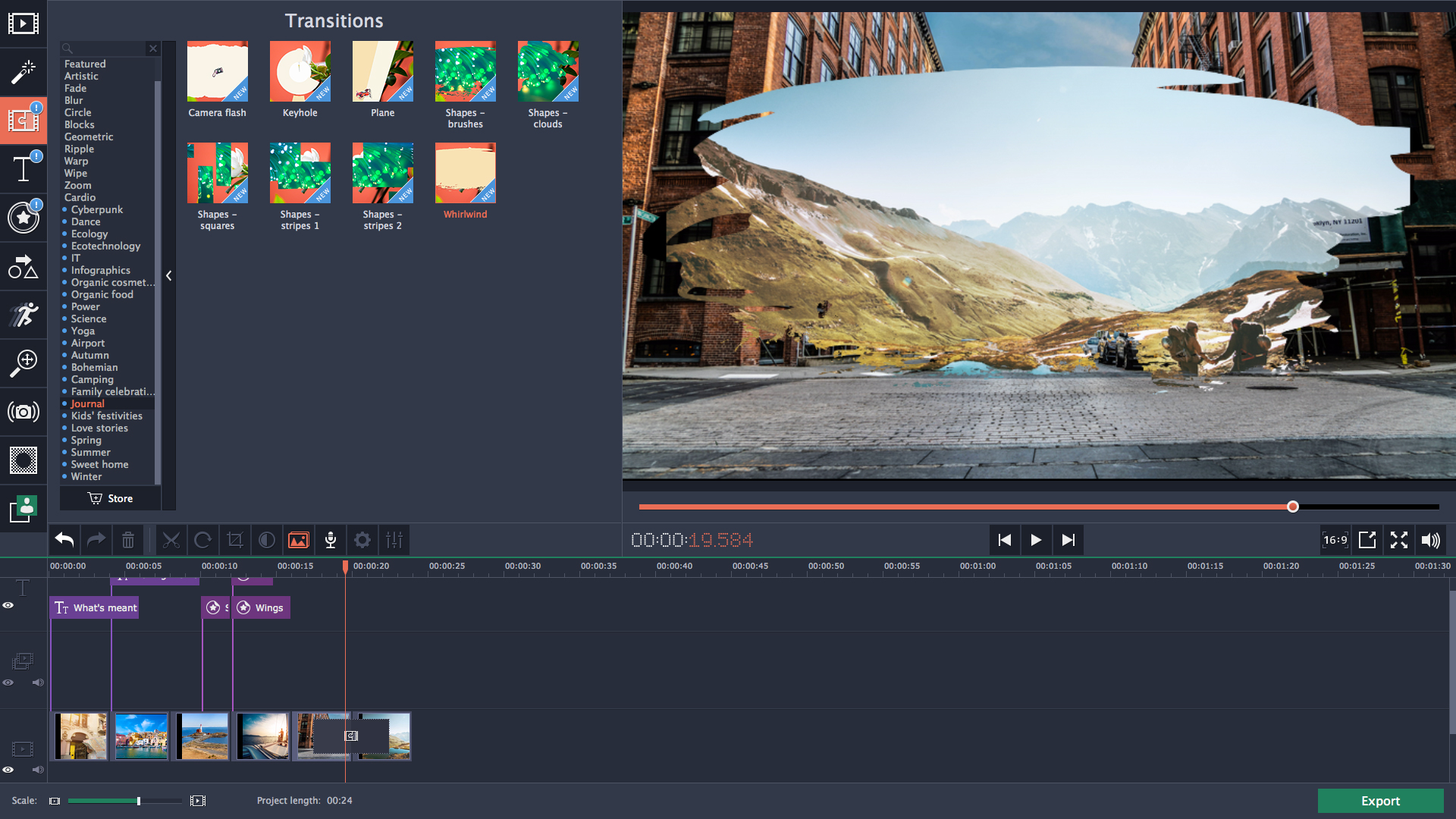The height and width of the screenshot is (819, 1456).
Task: Rotate the selected clip
Action: coord(203,540)
